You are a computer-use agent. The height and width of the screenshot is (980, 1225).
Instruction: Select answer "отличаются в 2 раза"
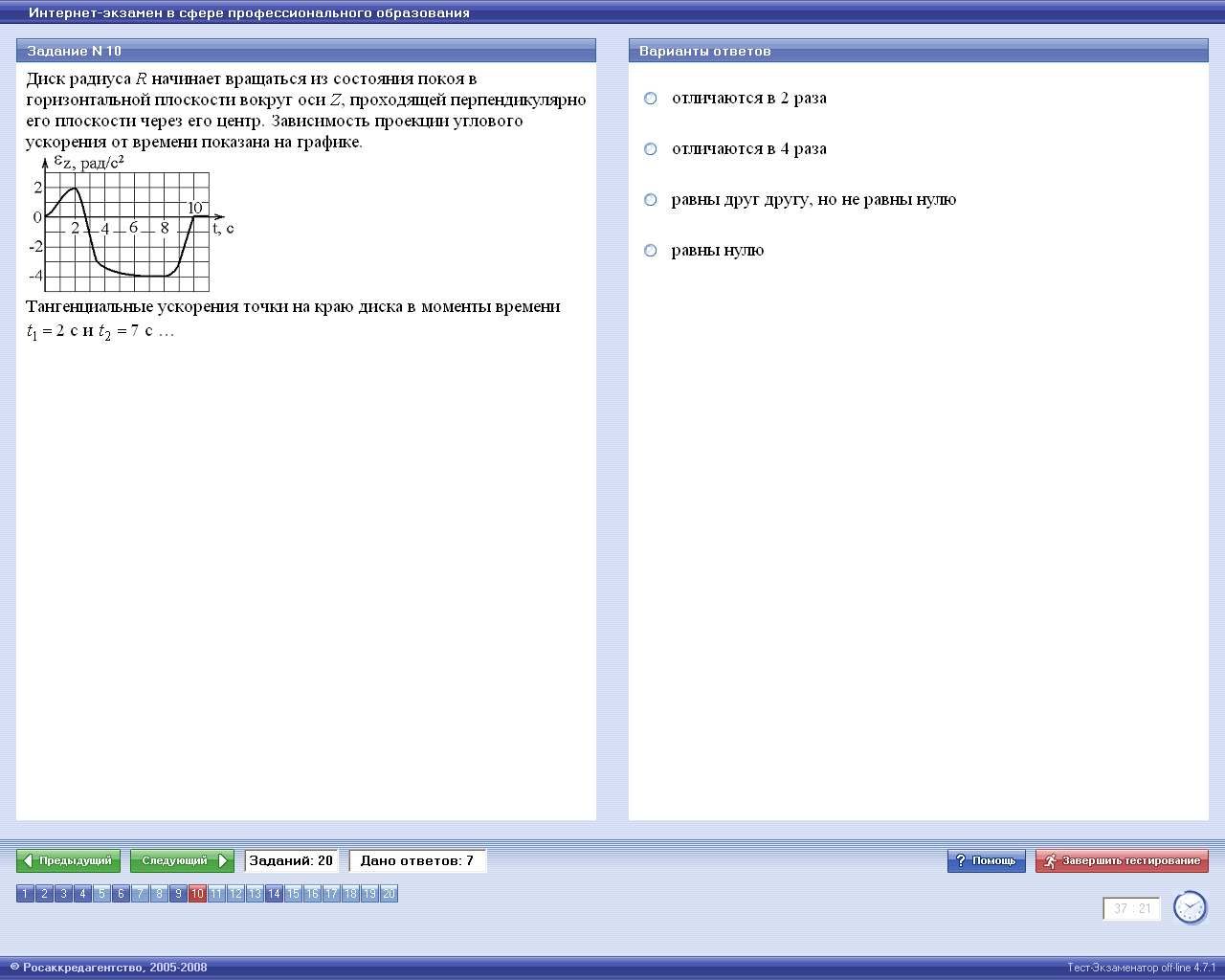coord(651,99)
